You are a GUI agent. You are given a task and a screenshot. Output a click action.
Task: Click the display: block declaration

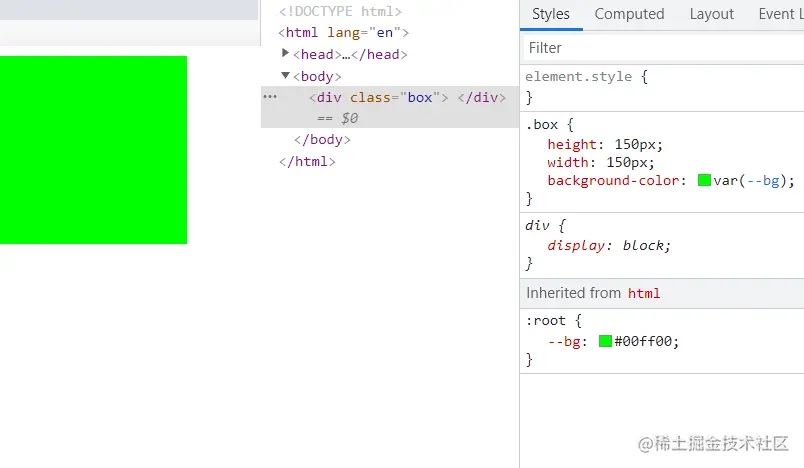(609, 246)
